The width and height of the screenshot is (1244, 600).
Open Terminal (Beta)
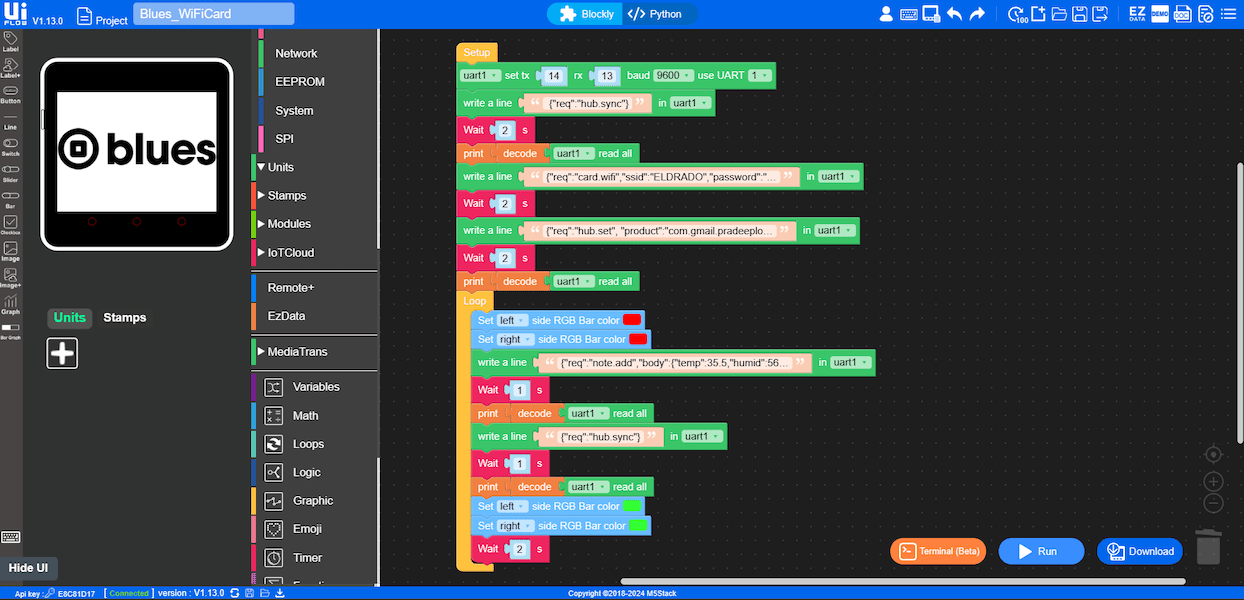(938, 551)
